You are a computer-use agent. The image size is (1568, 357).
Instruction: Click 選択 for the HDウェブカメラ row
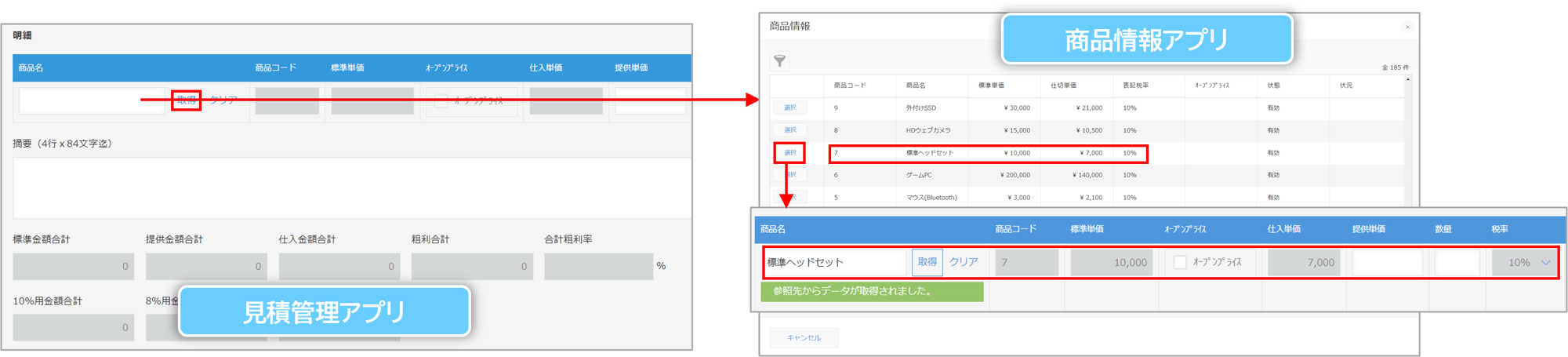[x=789, y=130]
